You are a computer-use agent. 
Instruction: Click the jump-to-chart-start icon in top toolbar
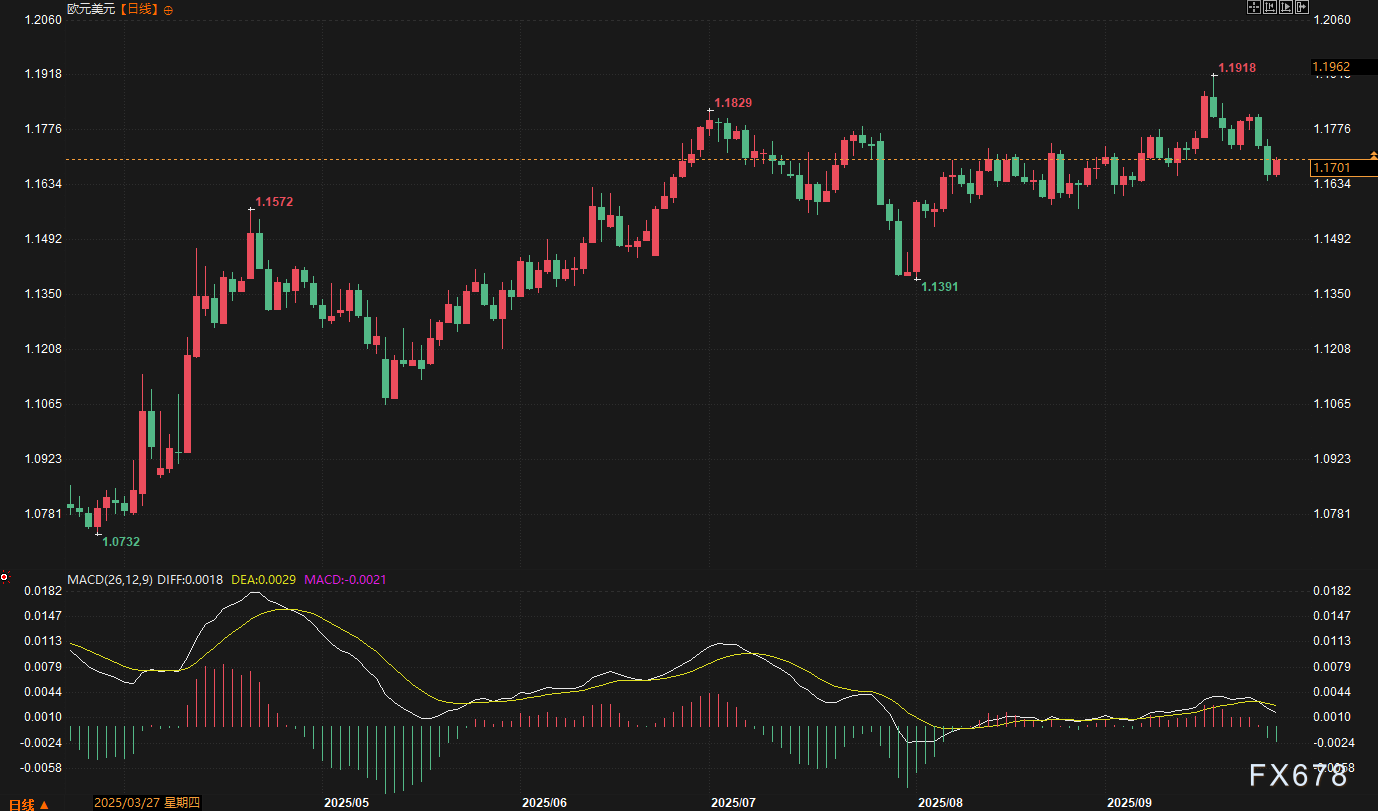click(x=1269, y=7)
